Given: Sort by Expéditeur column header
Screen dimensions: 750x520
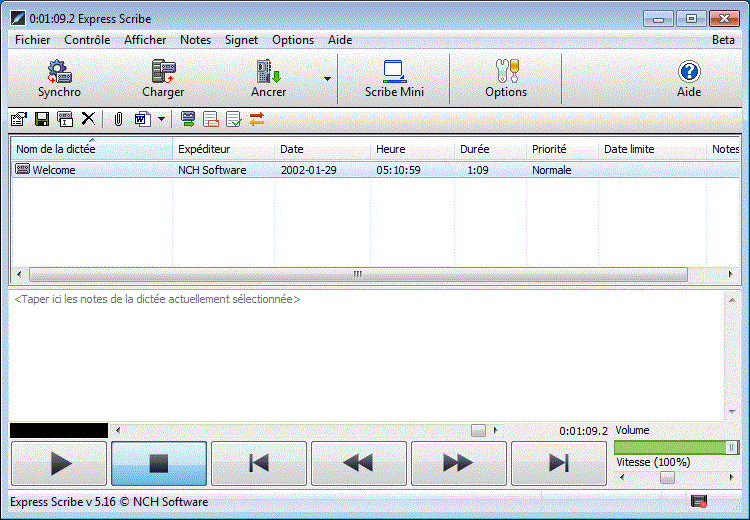Looking at the screenshot, I should click(x=223, y=149).
